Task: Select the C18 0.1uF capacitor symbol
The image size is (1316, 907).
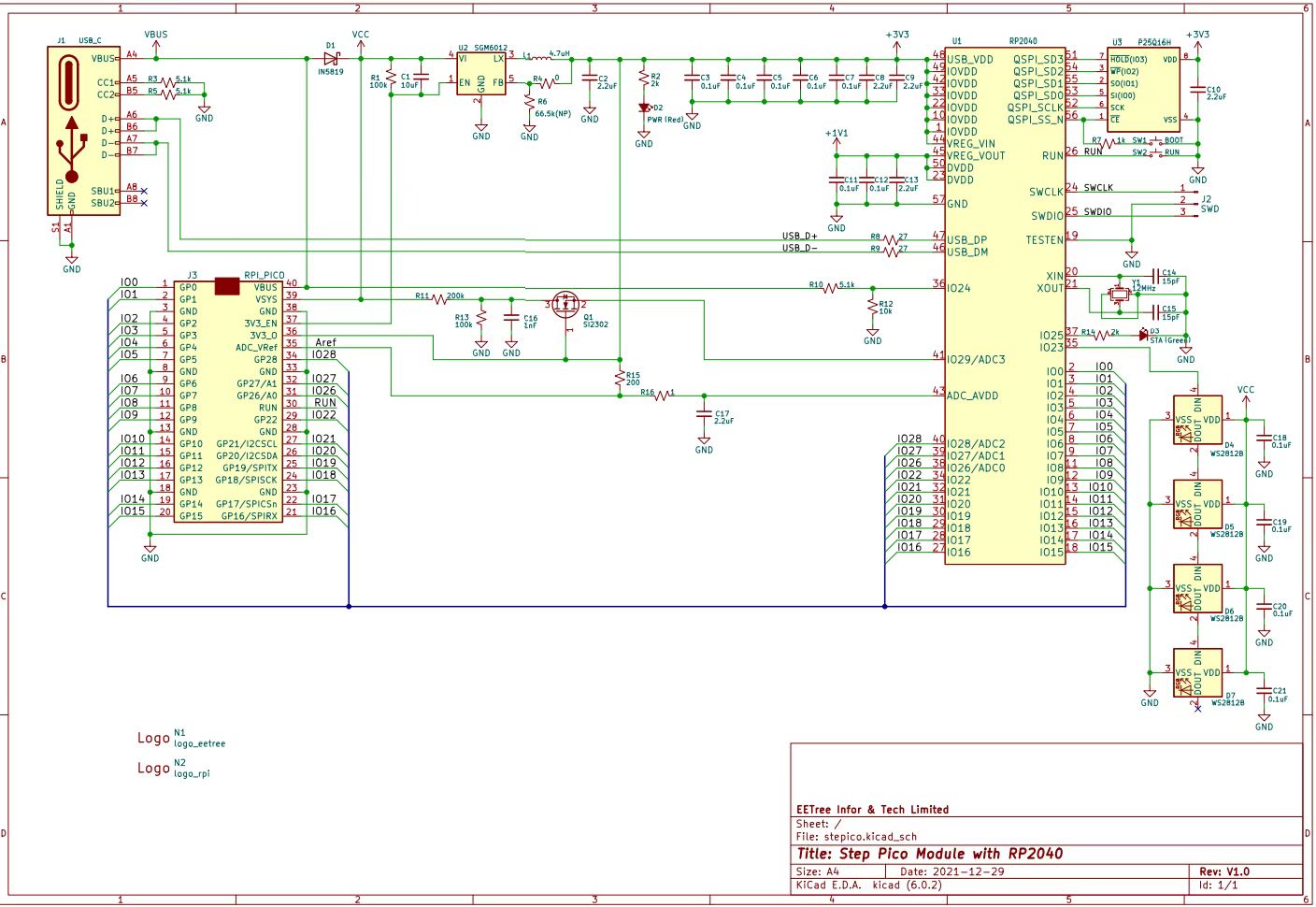Action: [1264, 438]
